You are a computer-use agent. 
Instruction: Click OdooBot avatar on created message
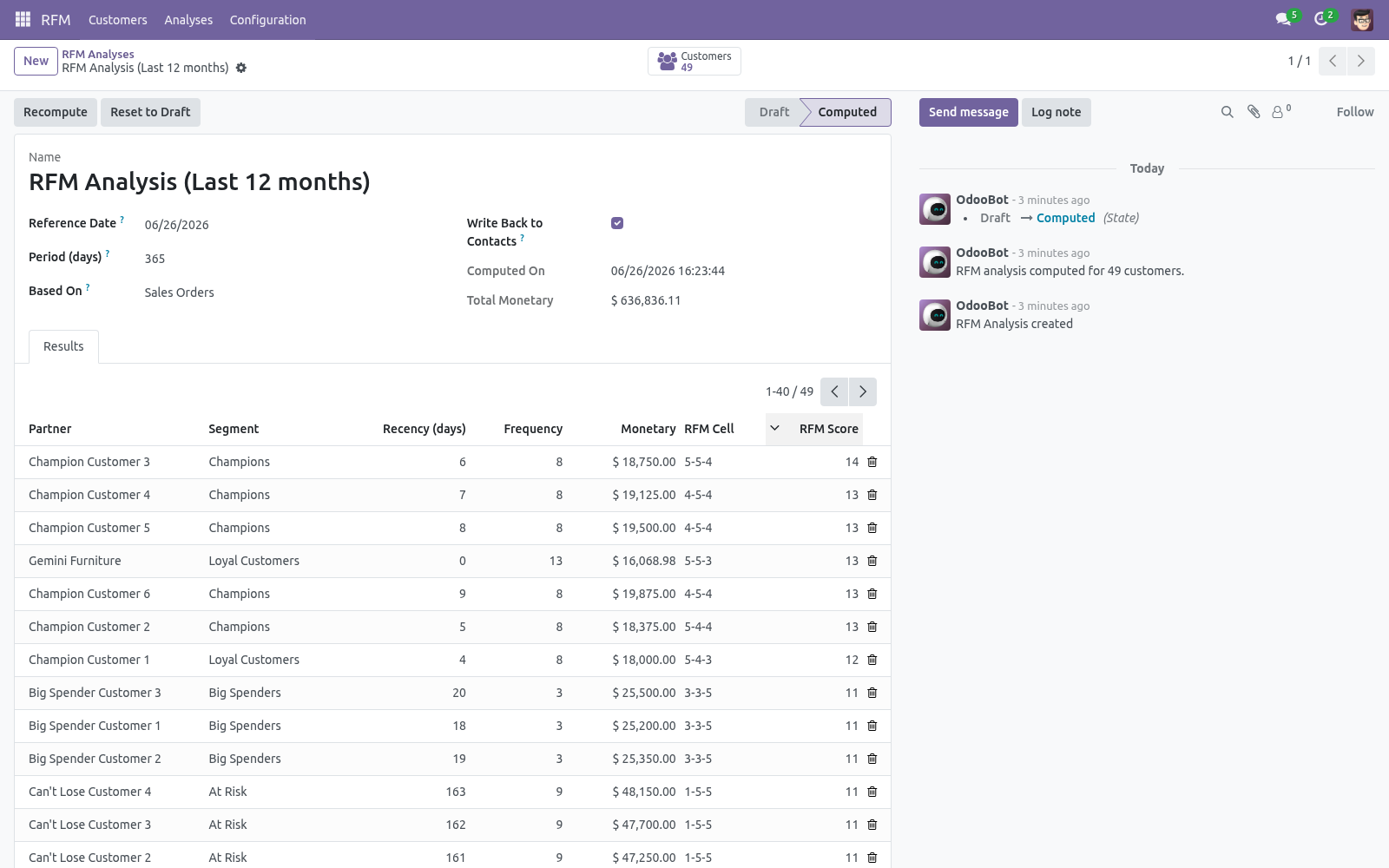click(935, 315)
